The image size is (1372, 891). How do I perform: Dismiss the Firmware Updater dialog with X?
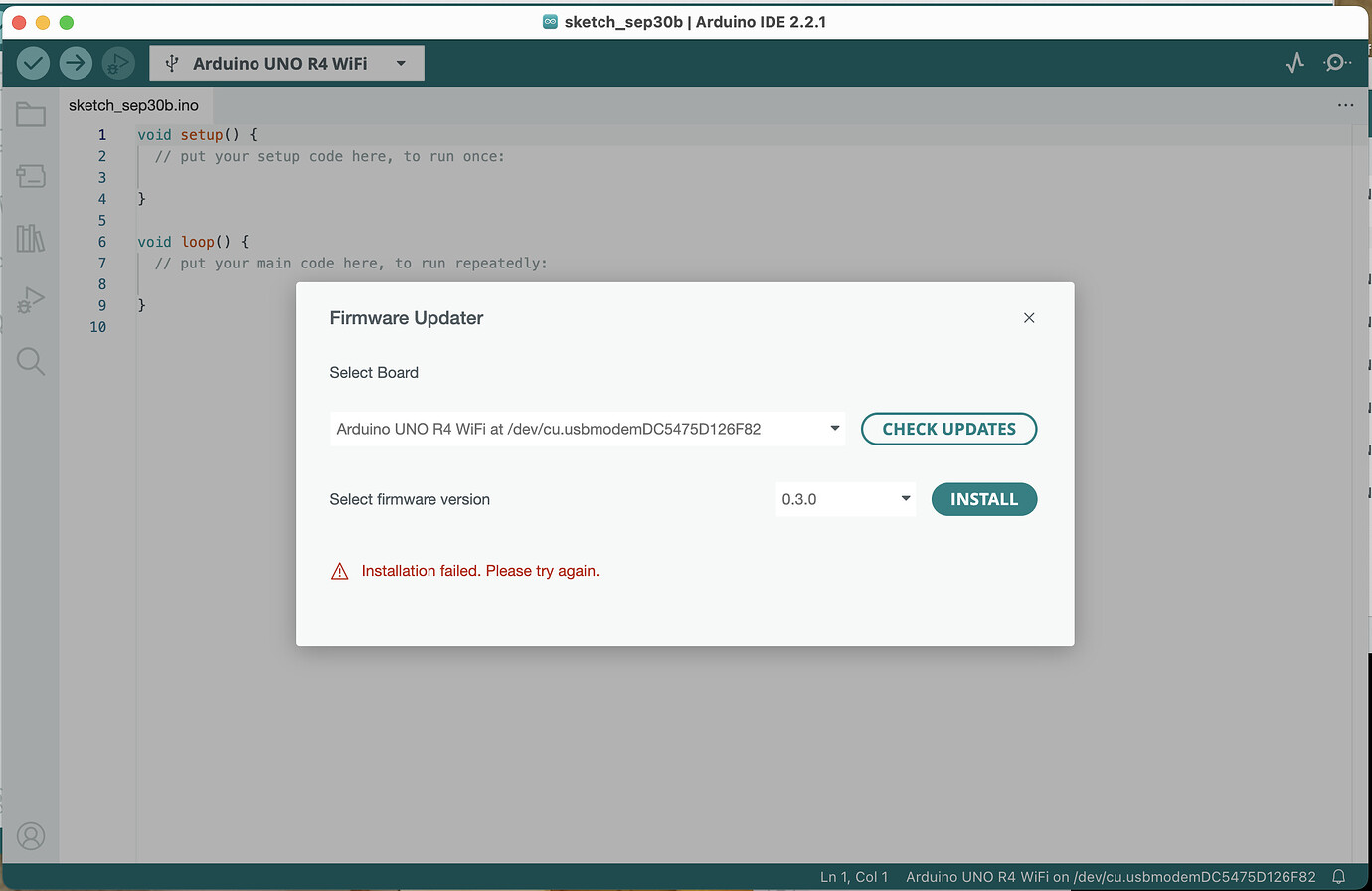point(1029,317)
